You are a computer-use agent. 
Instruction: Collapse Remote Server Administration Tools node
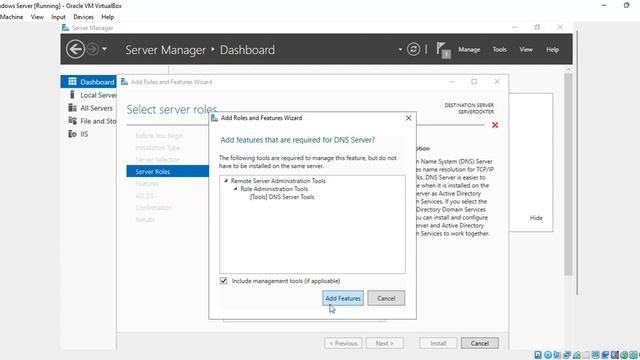[x=226, y=180]
